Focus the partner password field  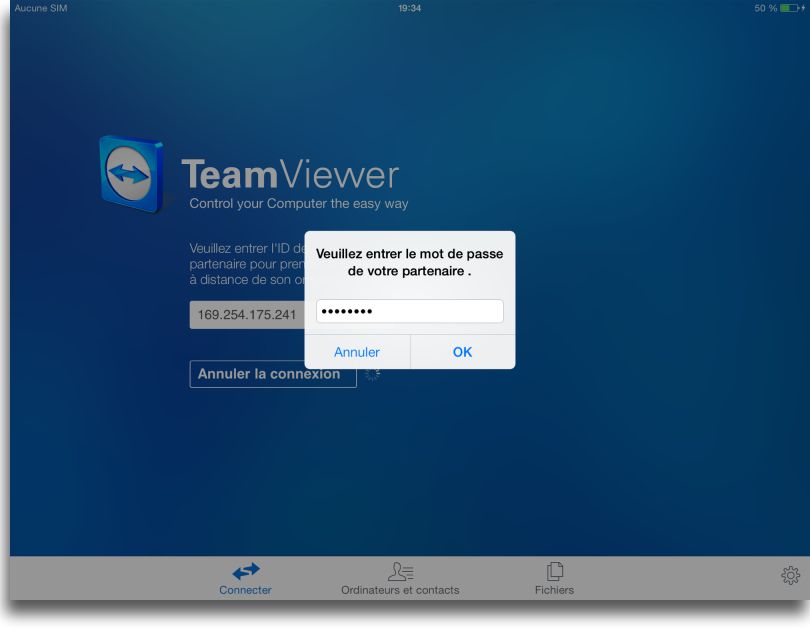tap(409, 312)
